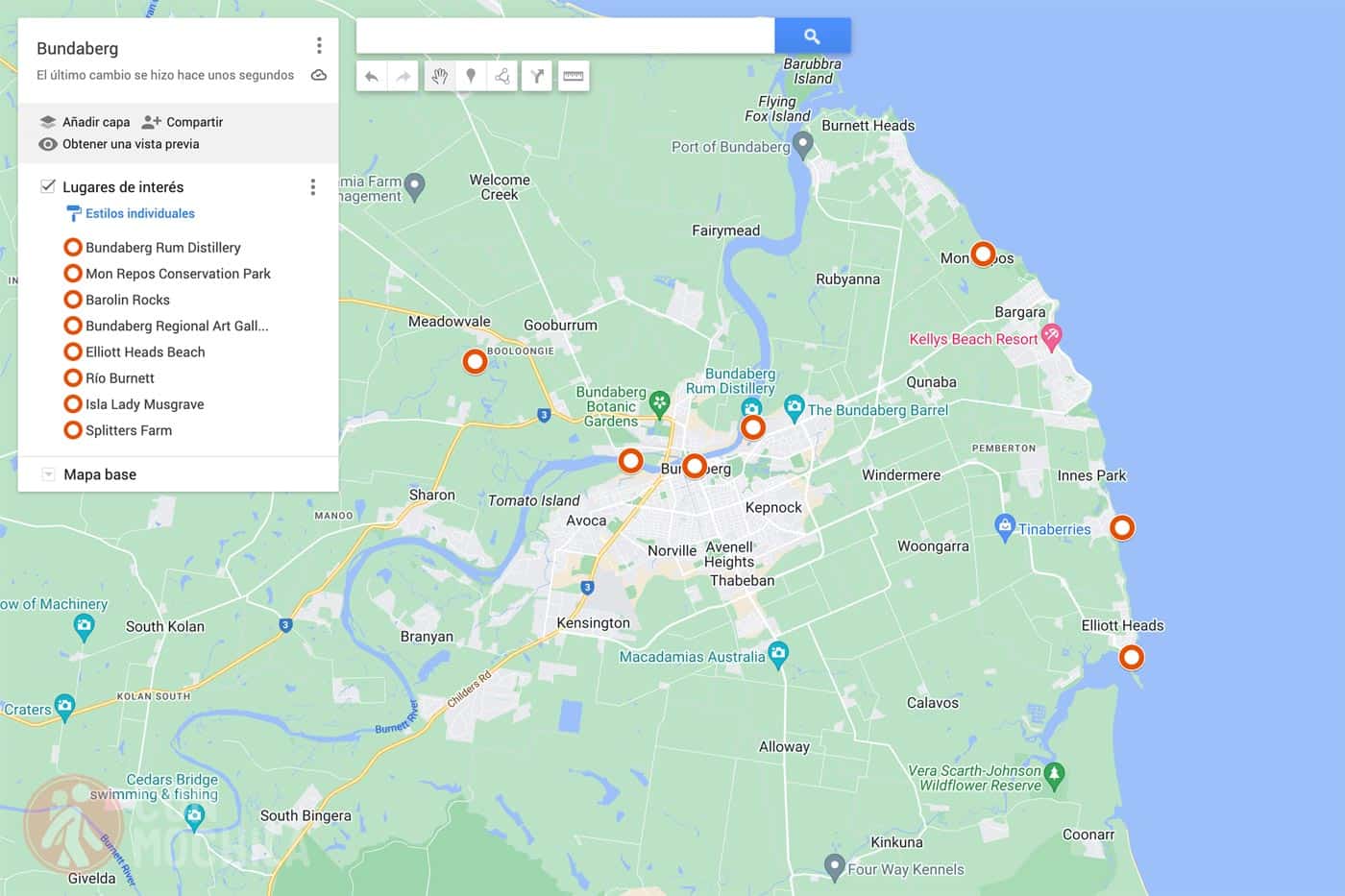The width and height of the screenshot is (1345, 896).
Task: Uncheck the Lugares de interés layer checkbox
Action: click(x=48, y=185)
